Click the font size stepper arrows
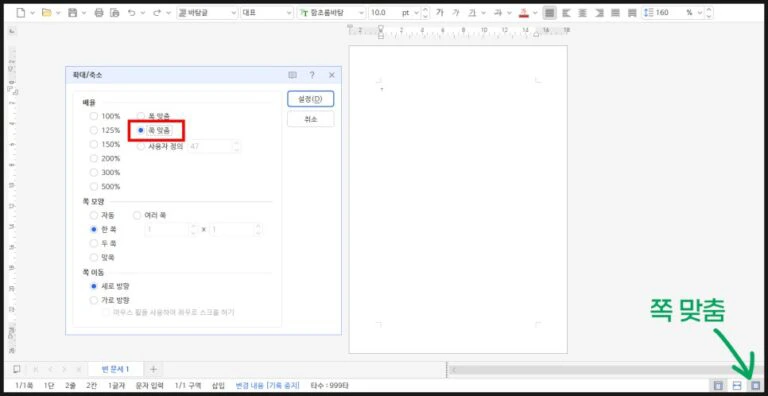 pos(425,13)
